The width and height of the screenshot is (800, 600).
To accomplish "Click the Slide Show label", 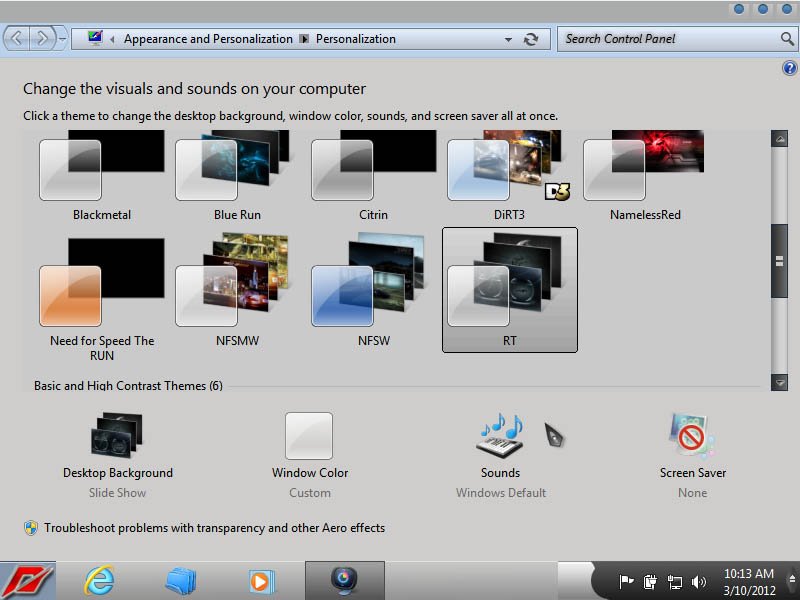I will [x=117, y=493].
